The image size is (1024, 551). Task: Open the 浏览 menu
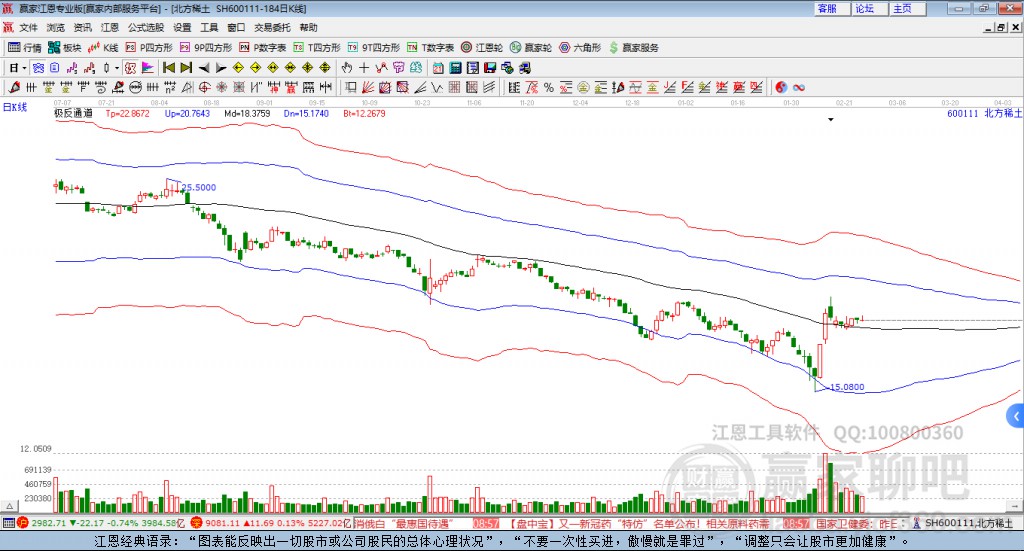[56, 27]
